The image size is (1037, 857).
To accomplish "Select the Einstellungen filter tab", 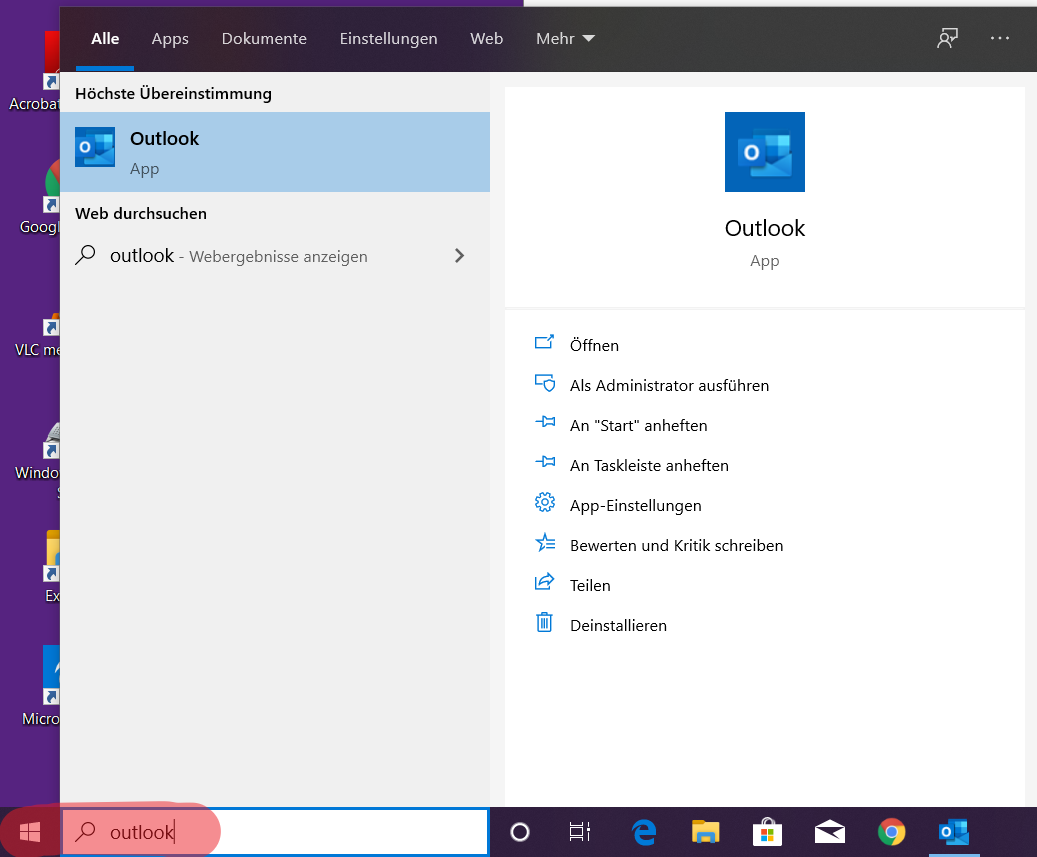I will pos(388,39).
